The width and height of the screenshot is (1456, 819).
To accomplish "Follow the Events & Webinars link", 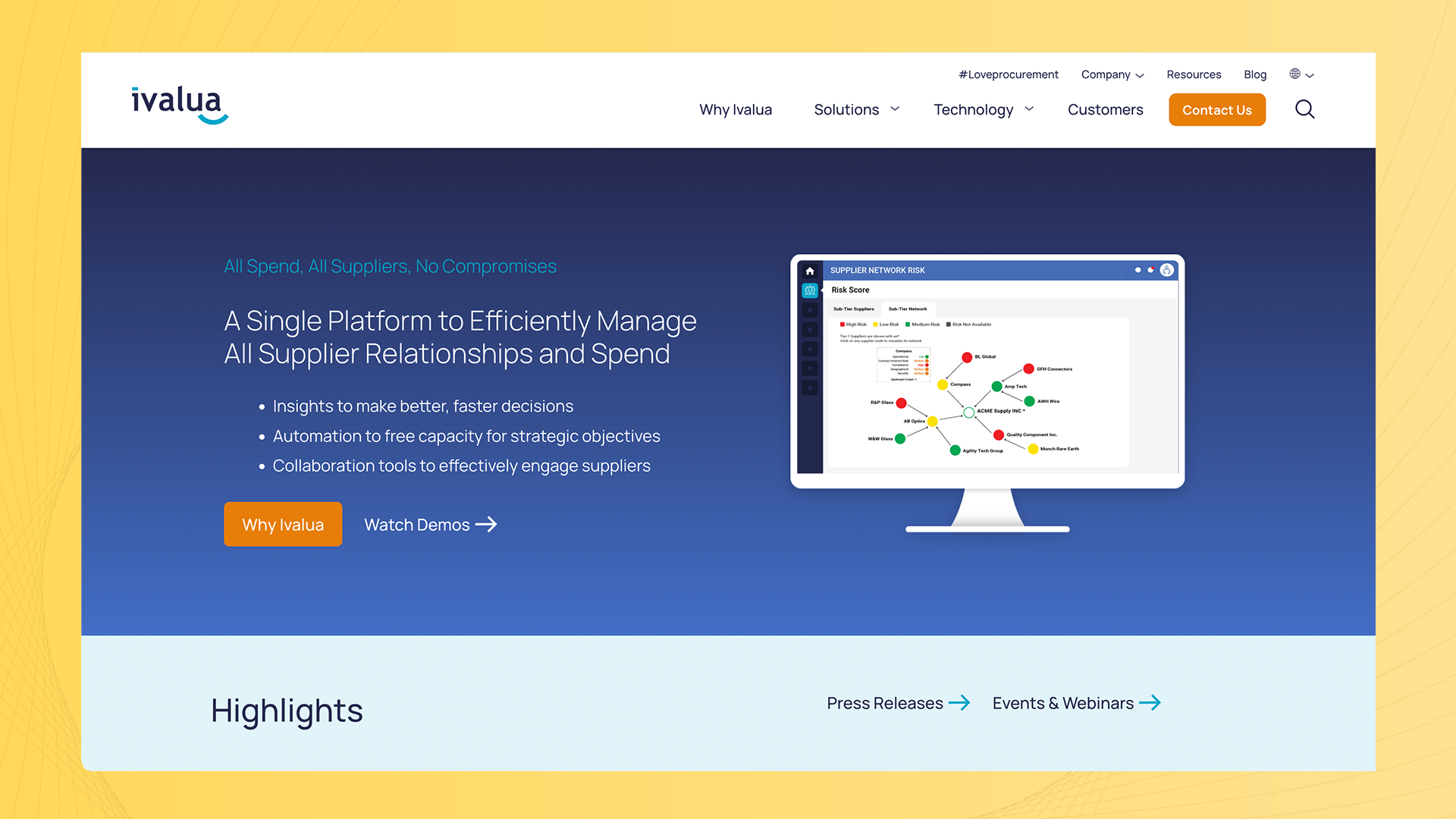I will pos(1077,703).
